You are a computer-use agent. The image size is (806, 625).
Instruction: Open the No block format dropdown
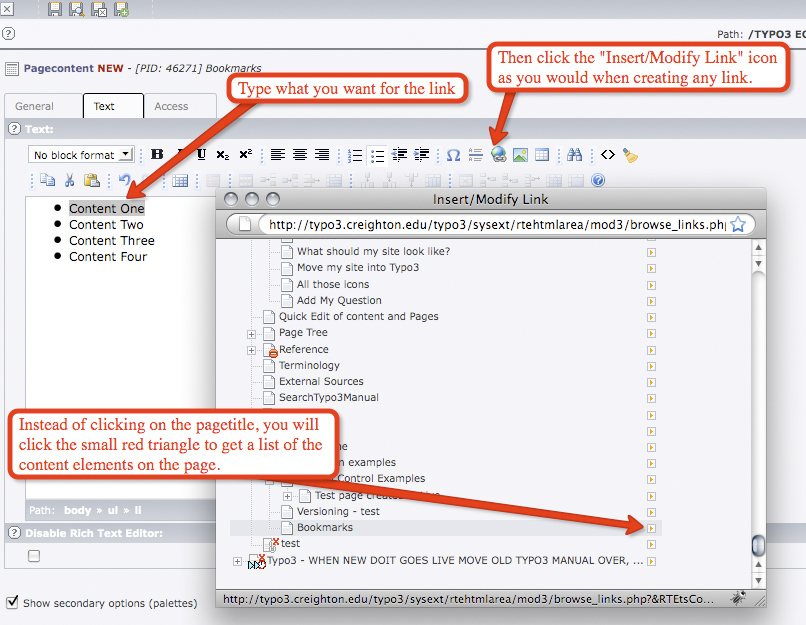[x=83, y=155]
